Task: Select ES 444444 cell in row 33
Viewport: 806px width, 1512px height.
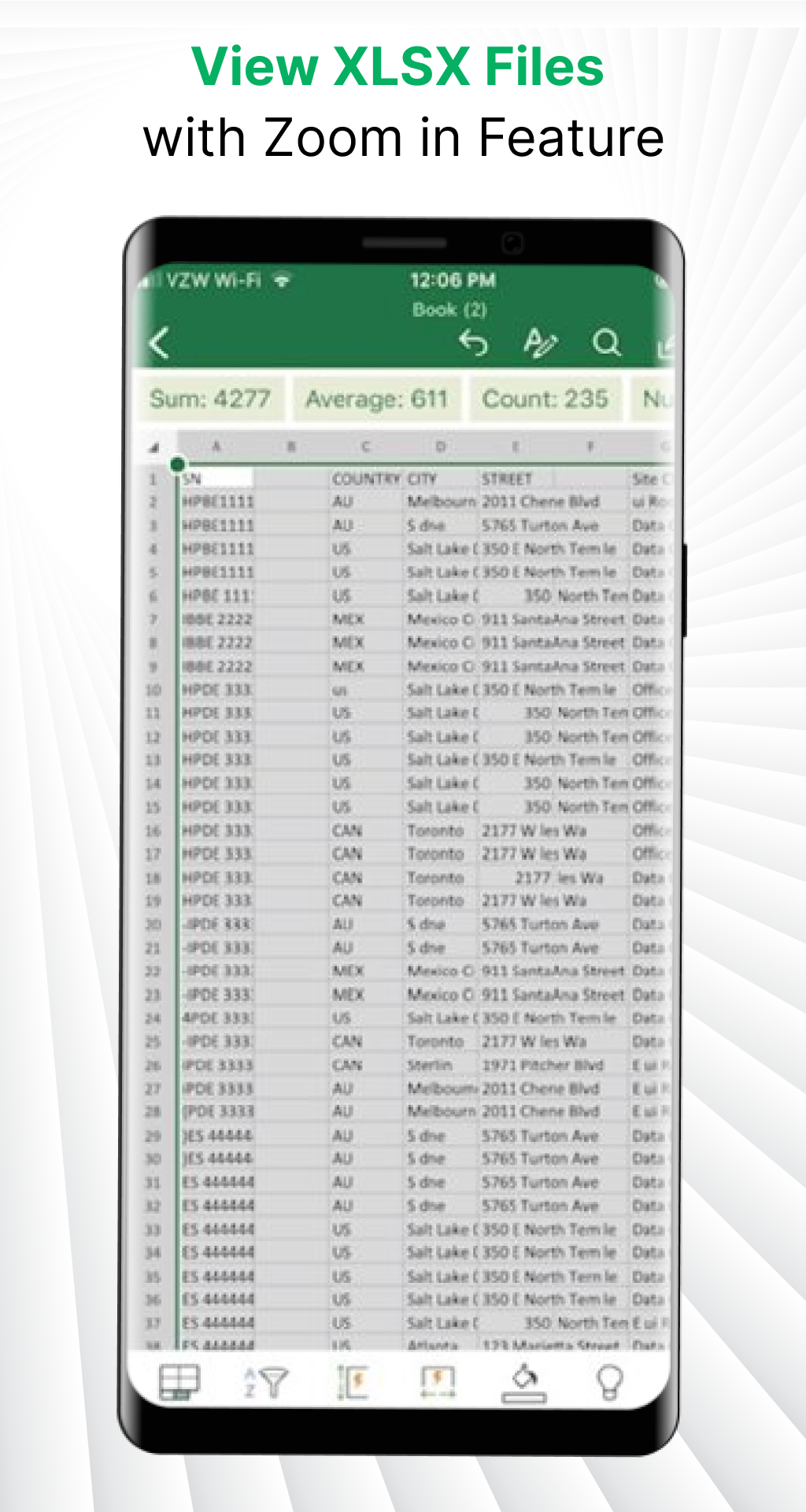Action: [216, 1230]
